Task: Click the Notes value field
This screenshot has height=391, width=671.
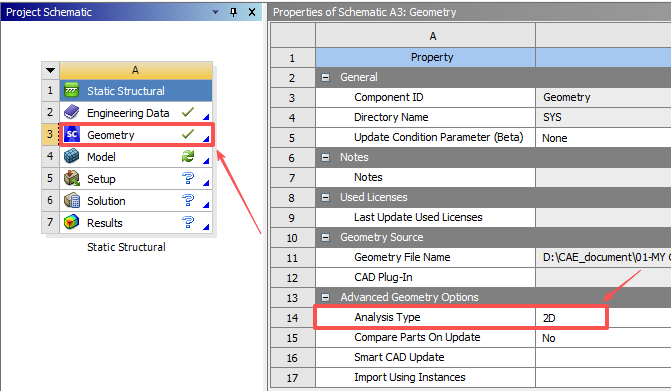Action: [603, 178]
